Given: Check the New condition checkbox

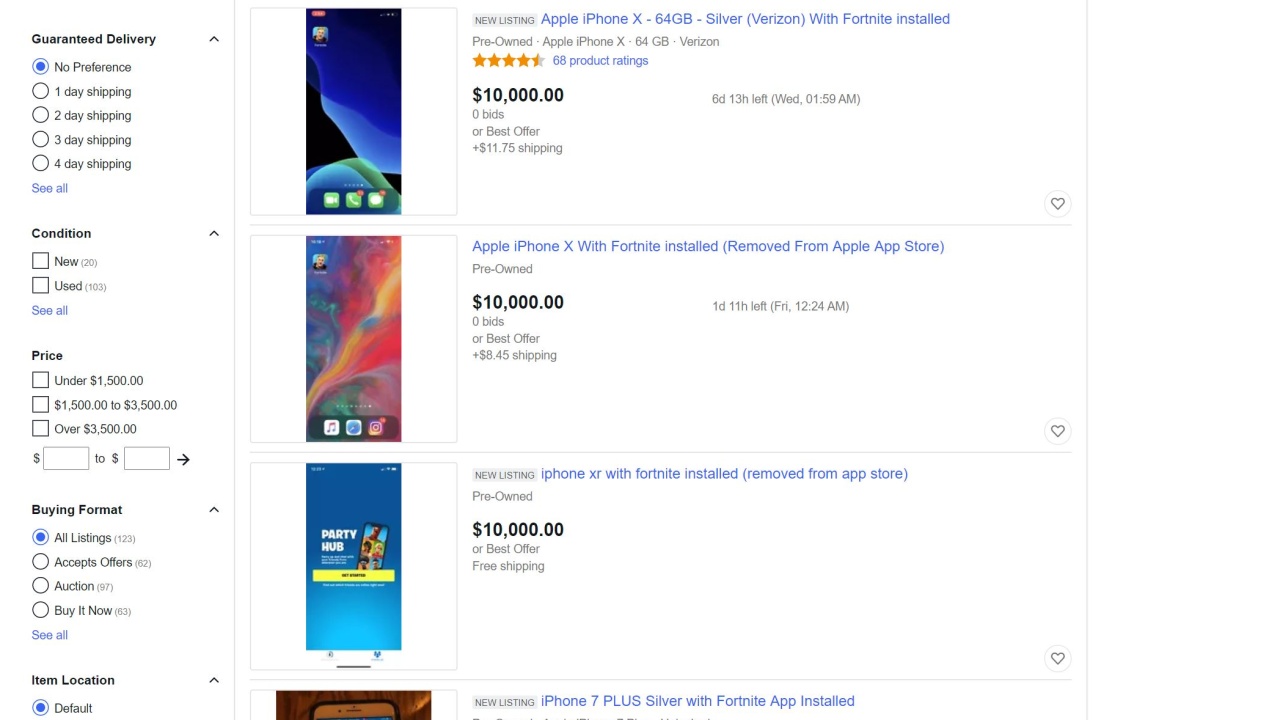Looking at the screenshot, I should pyautogui.click(x=41, y=261).
